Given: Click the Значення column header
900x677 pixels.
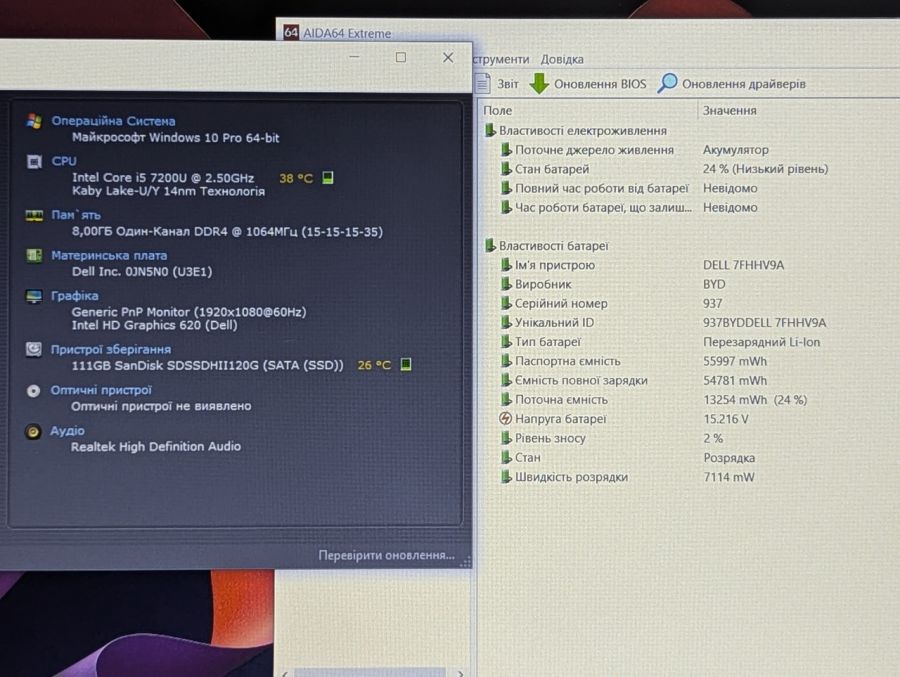Looking at the screenshot, I should [730, 110].
